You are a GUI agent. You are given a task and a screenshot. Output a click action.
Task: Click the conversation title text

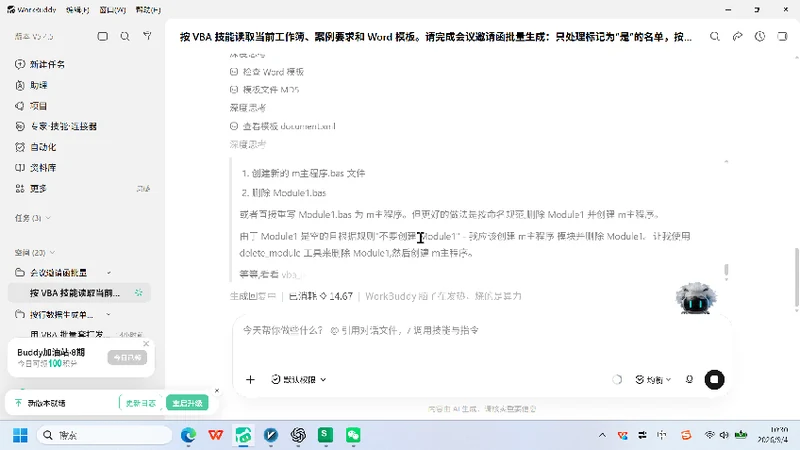[436, 37]
